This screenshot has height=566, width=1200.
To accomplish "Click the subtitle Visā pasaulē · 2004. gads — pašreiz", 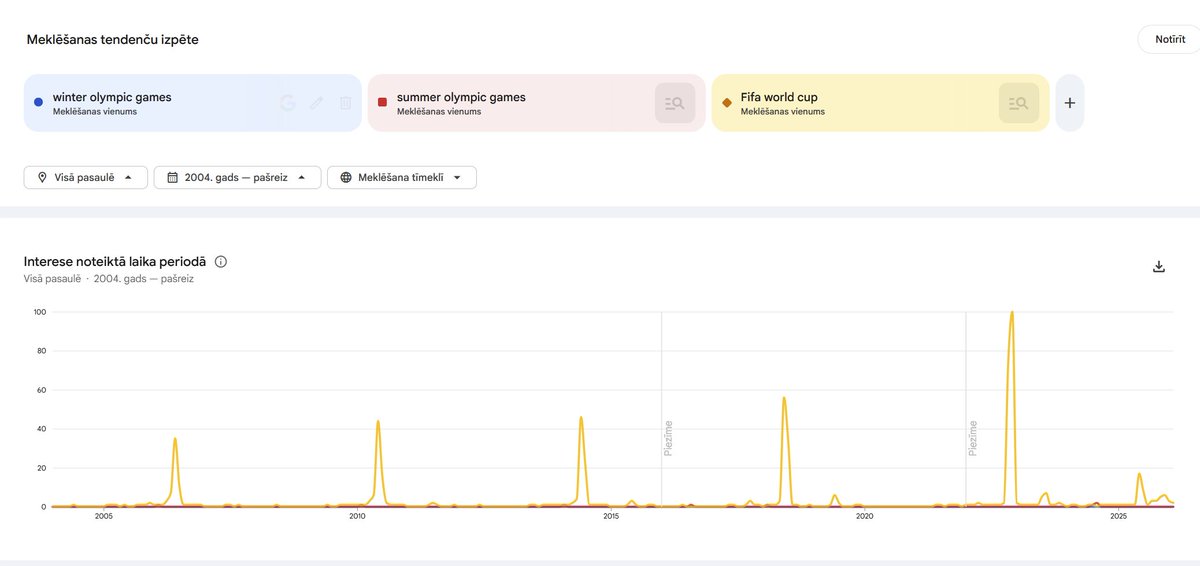I will 109,279.
